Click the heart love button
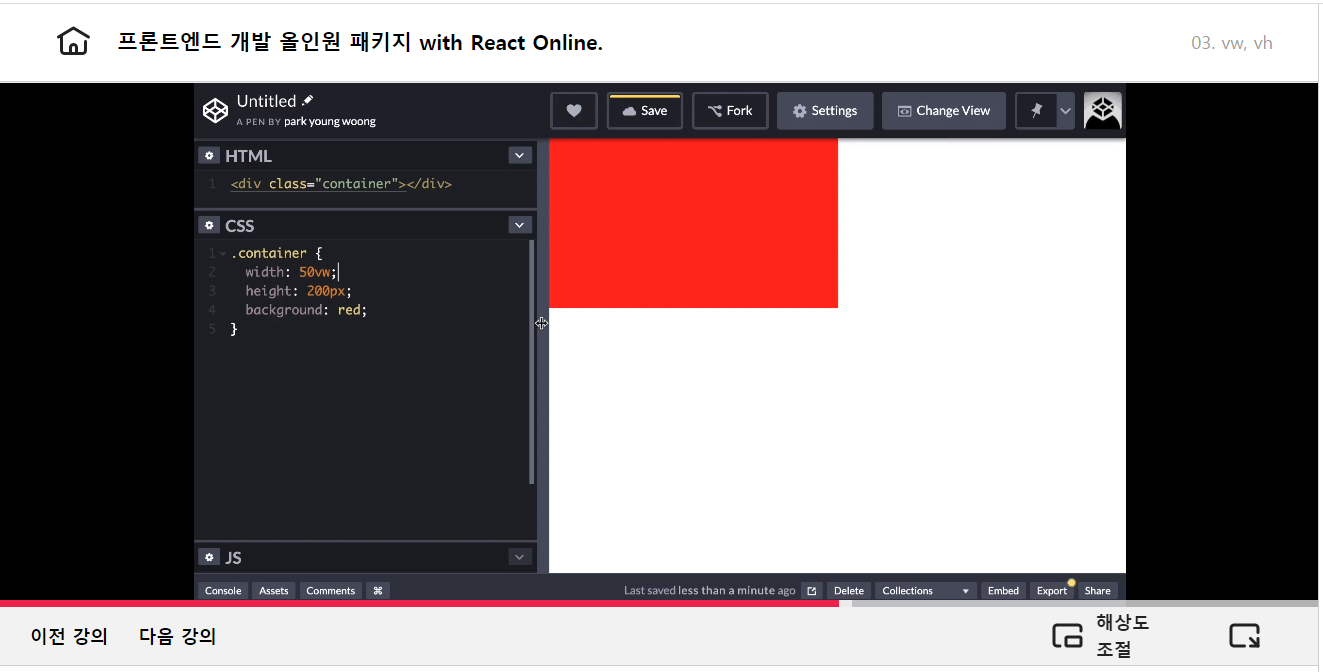 [x=574, y=111]
